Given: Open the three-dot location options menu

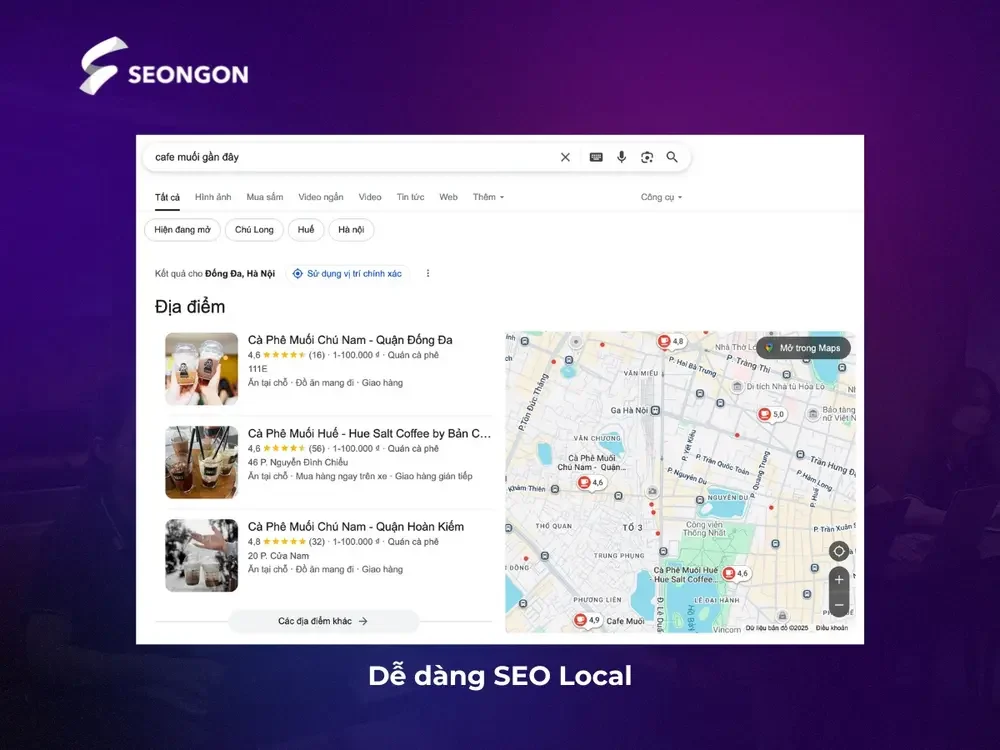Looking at the screenshot, I should pos(428,274).
